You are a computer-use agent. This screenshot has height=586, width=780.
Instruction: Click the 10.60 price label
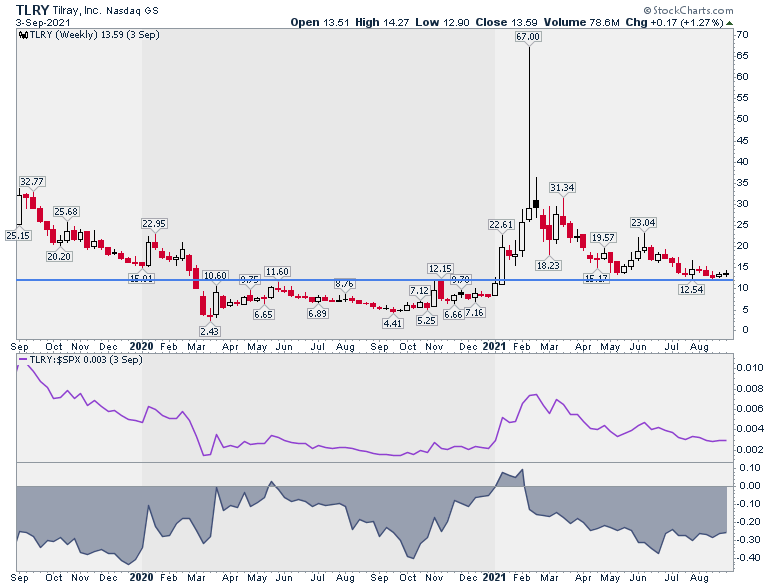[215, 275]
